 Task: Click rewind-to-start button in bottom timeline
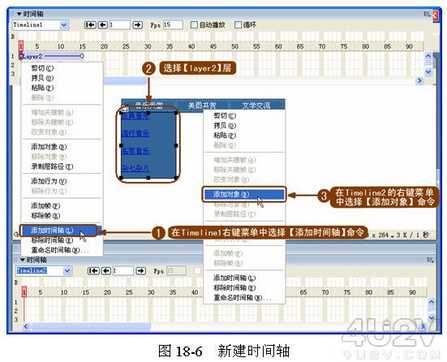[94, 271]
